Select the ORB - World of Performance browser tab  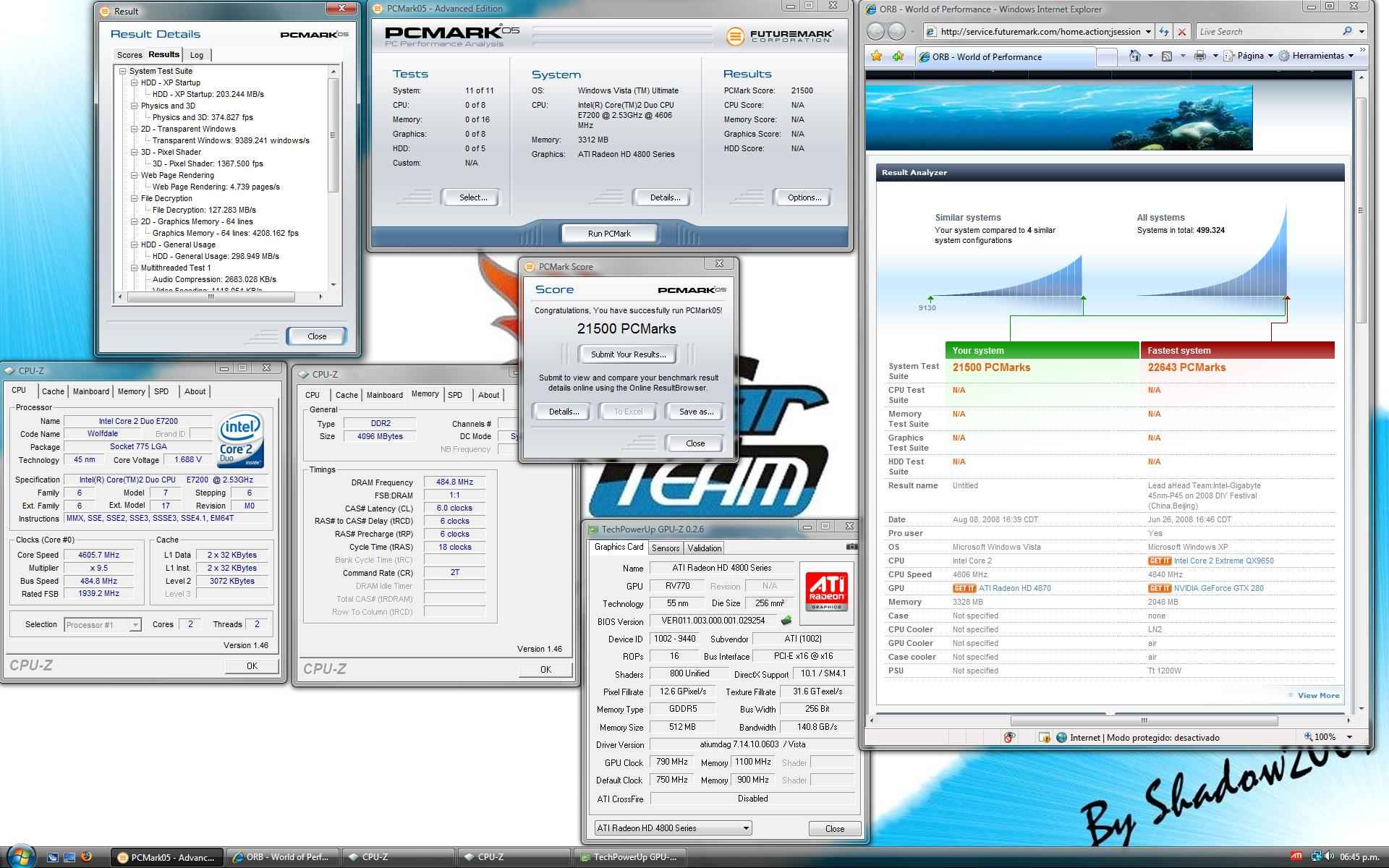pyautogui.click(x=1006, y=56)
